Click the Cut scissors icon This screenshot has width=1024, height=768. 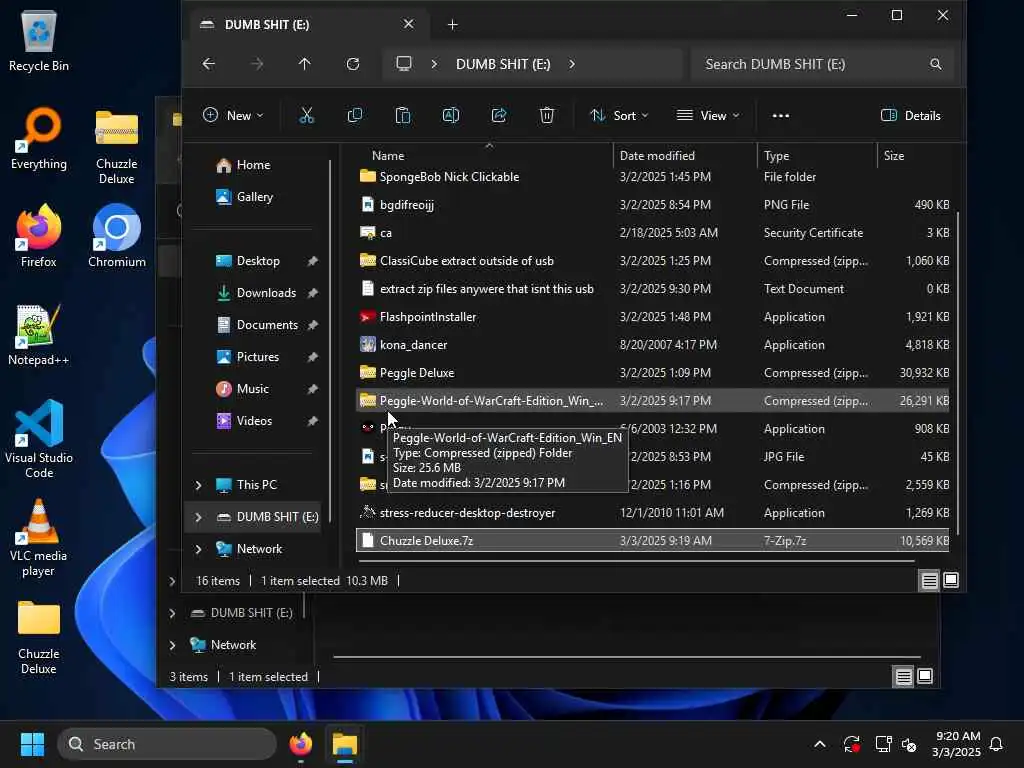point(306,116)
